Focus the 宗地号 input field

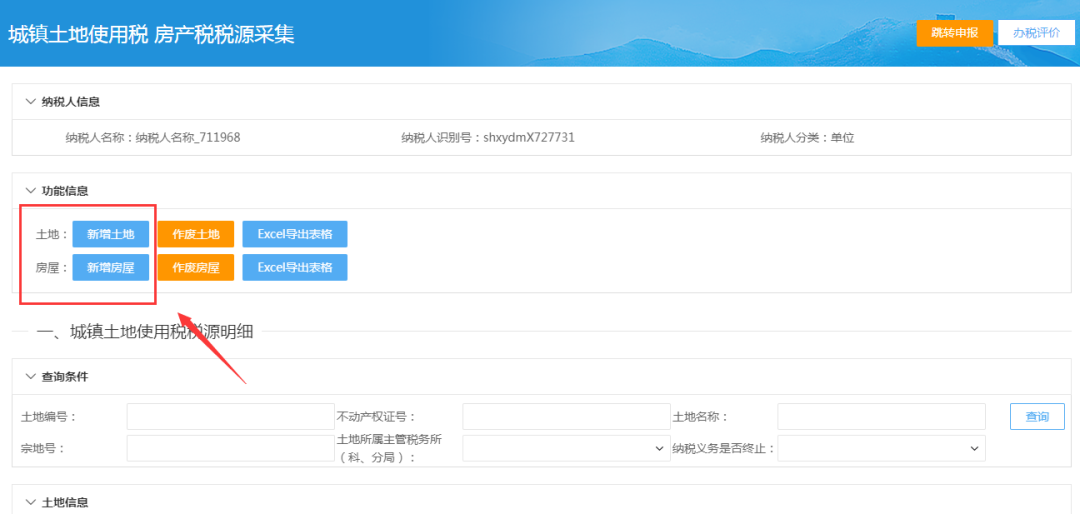231,449
